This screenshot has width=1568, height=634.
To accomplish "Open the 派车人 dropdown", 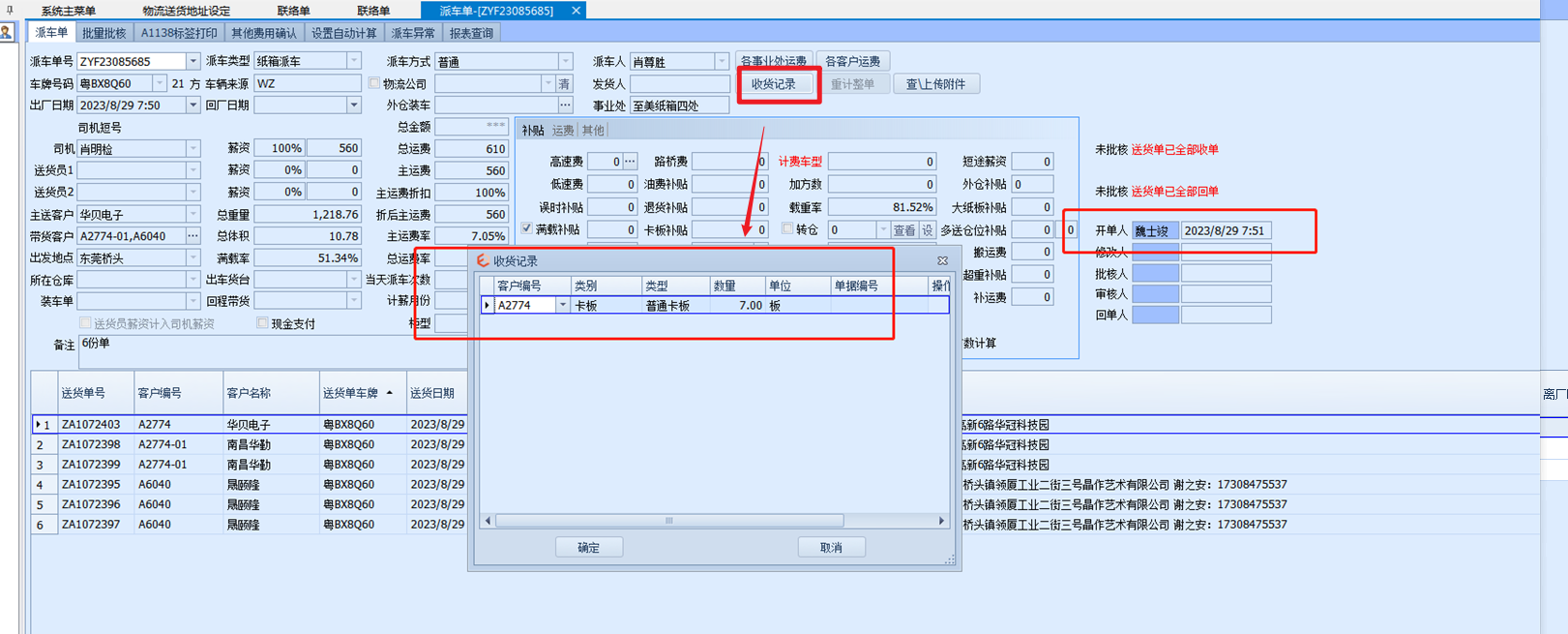I will (x=722, y=61).
